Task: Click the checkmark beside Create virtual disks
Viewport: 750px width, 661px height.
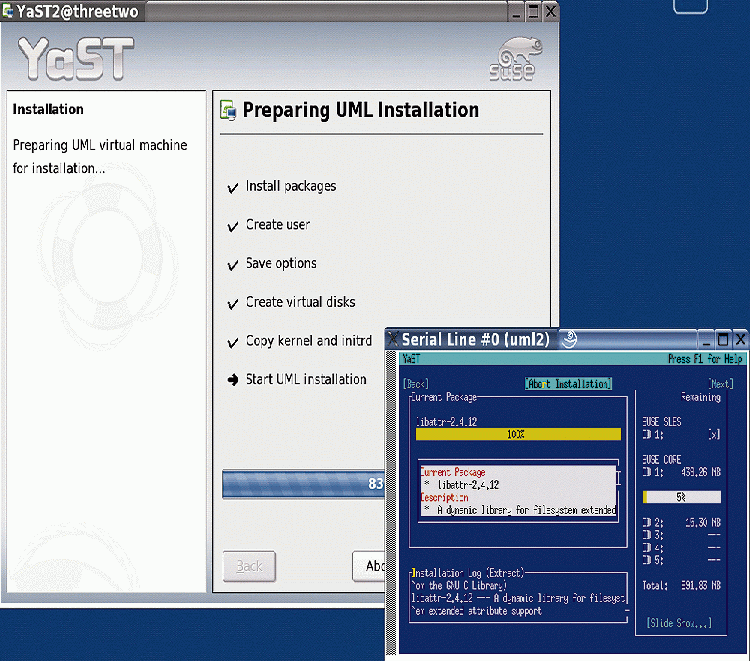Action: coord(233,304)
